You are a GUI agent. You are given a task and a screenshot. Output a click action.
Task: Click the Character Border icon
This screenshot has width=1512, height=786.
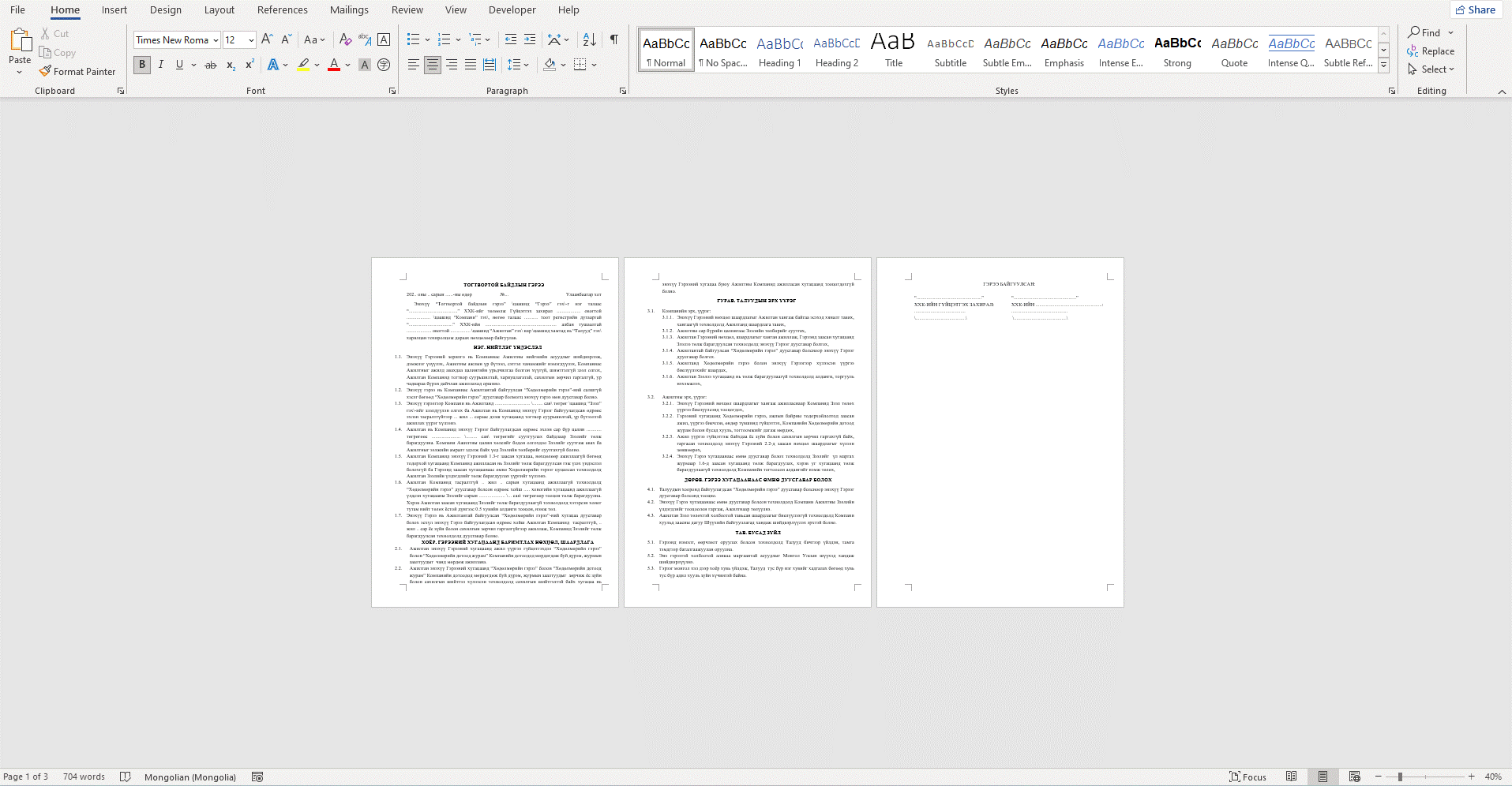click(384, 39)
